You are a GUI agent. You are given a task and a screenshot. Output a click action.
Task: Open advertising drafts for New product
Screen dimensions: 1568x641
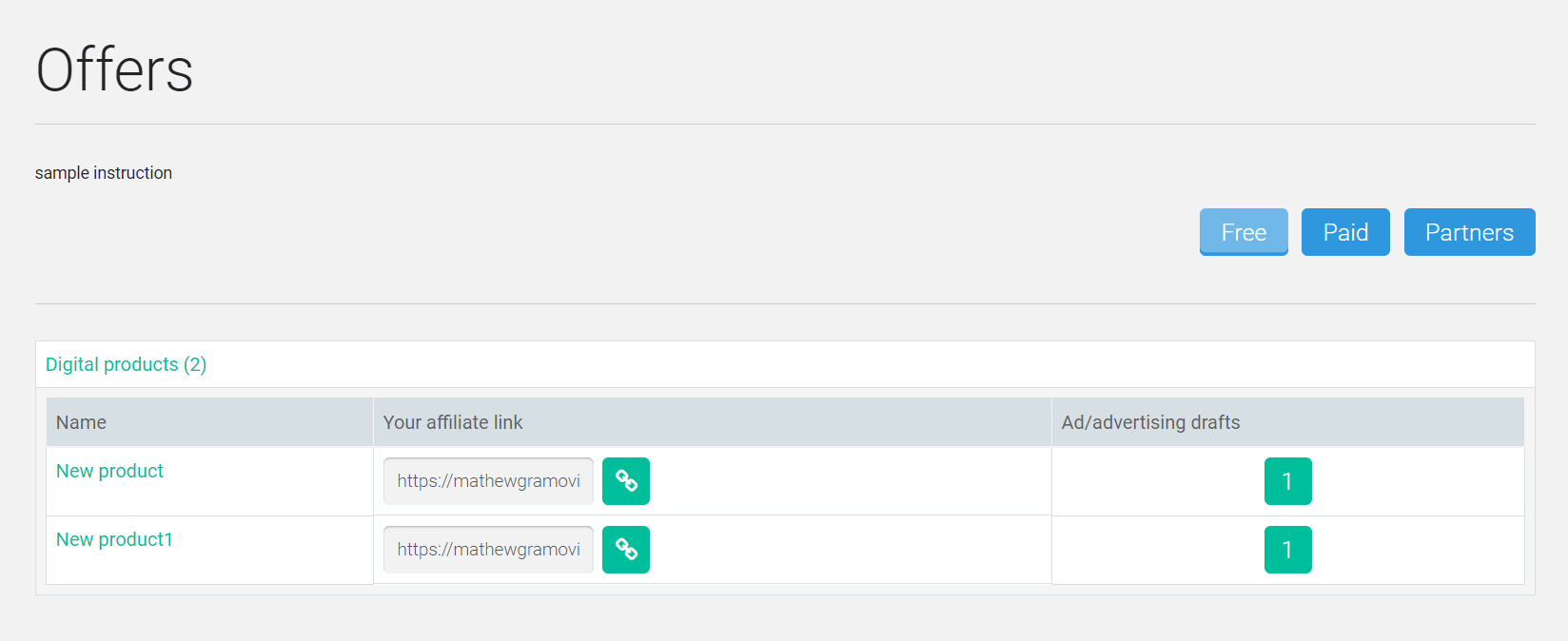tap(1287, 481)
